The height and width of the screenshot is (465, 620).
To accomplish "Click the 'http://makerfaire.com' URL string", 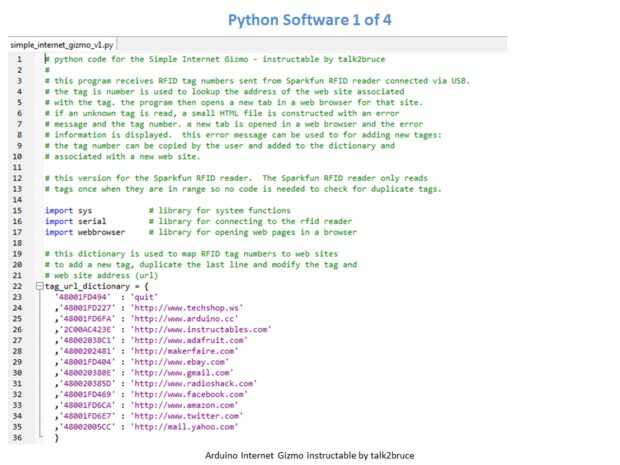I will [182, 350].
